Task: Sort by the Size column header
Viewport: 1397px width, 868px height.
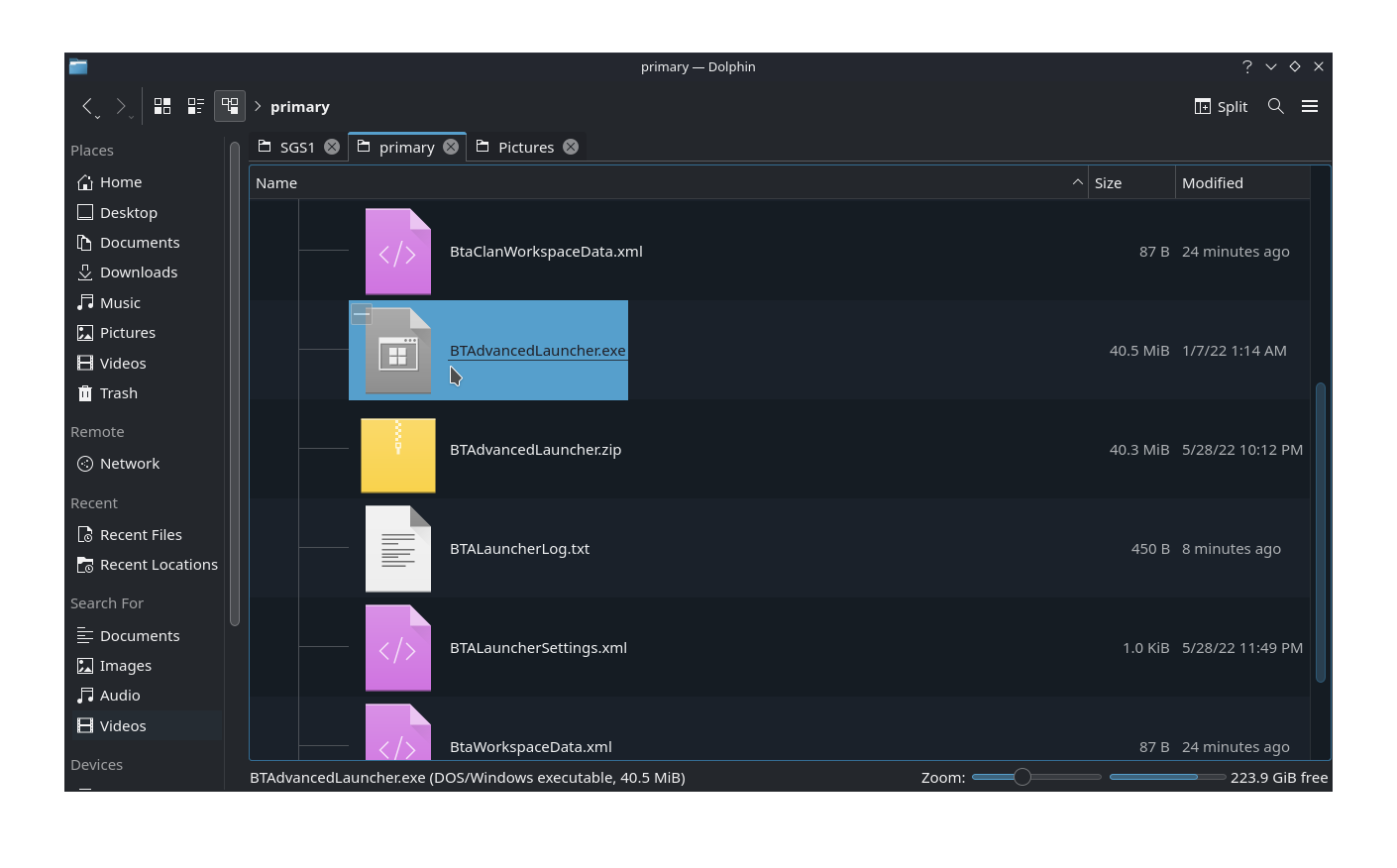Action: 1131,183
